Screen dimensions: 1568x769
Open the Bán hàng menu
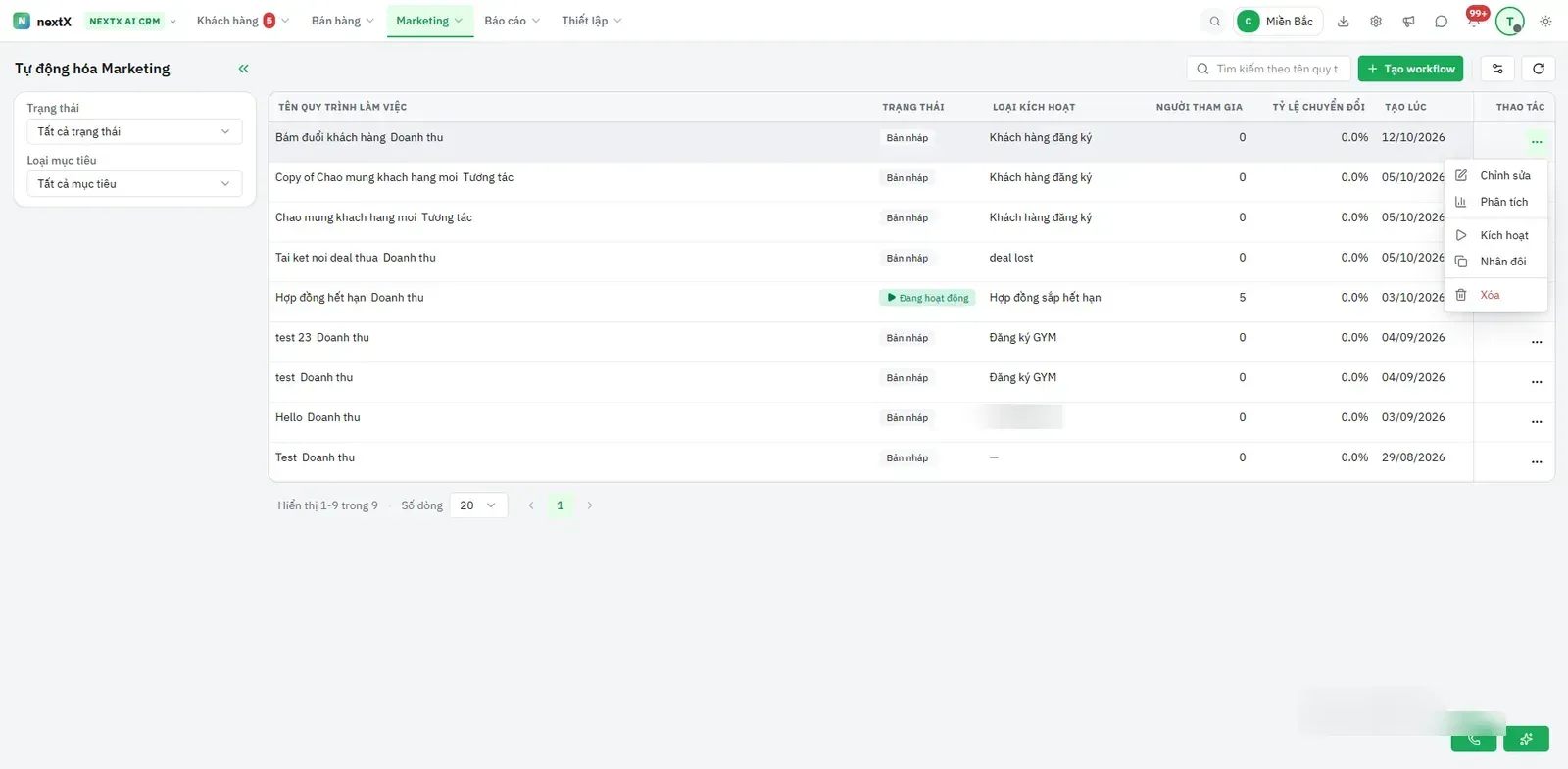coord(342,21)
